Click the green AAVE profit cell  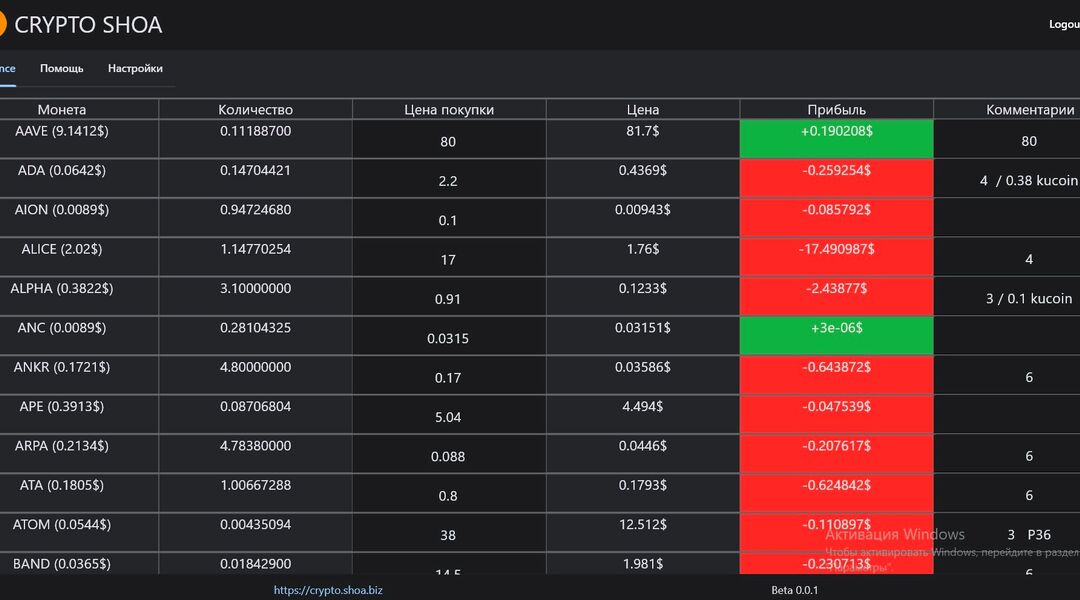point(836,138)
